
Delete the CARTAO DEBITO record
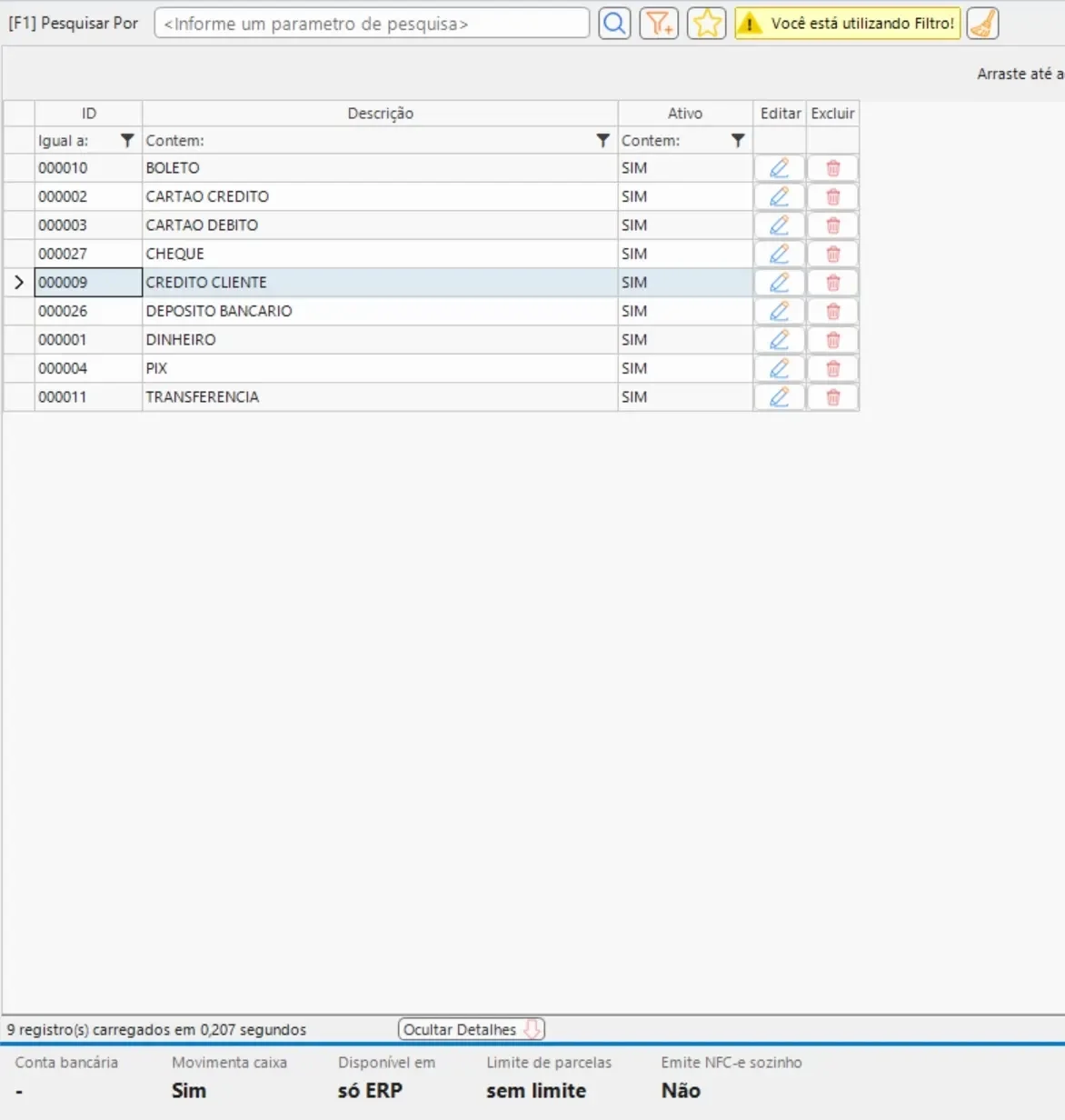(x=833, y=225)
